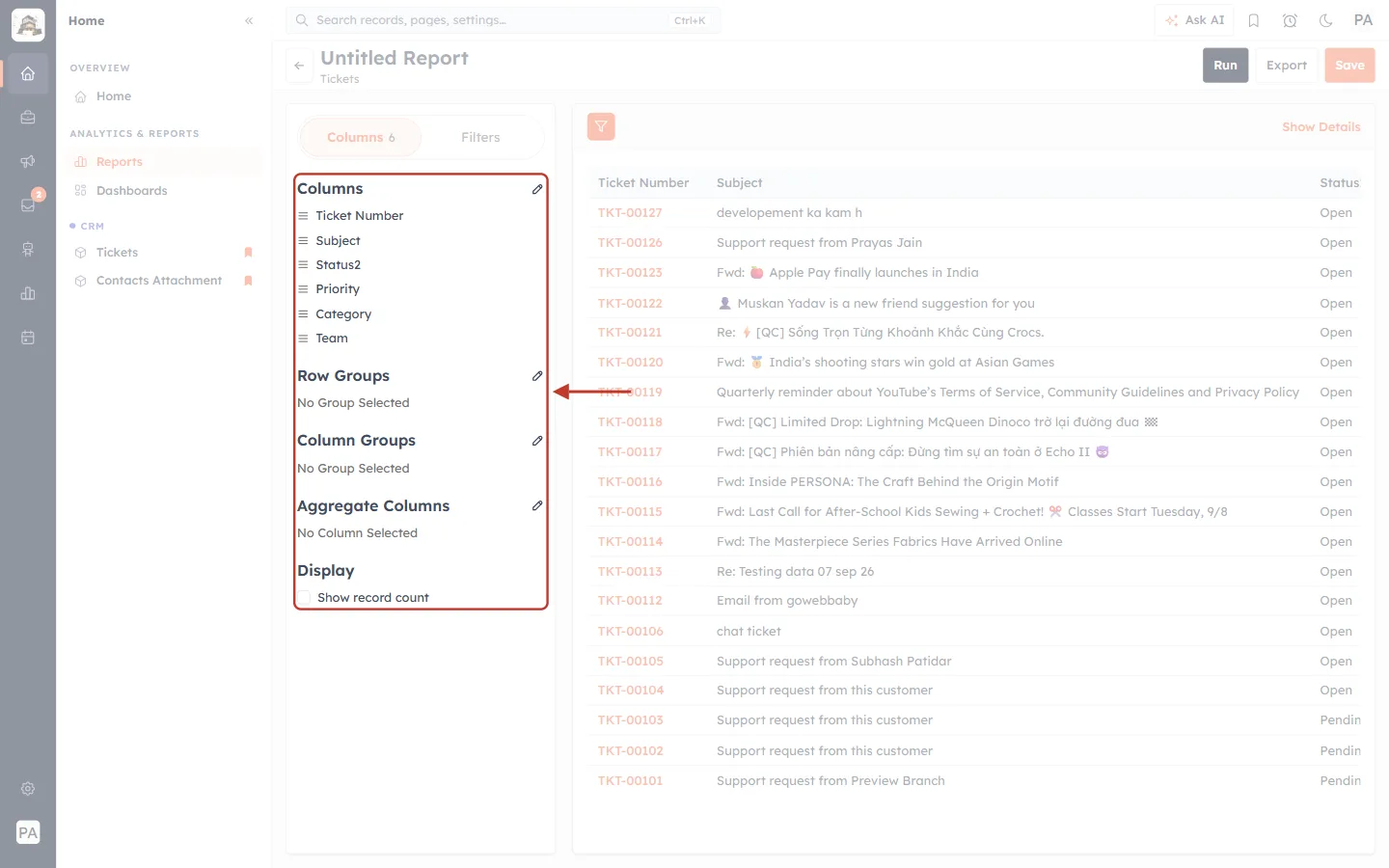Select the Columns 6 tab

pos(361,138)
